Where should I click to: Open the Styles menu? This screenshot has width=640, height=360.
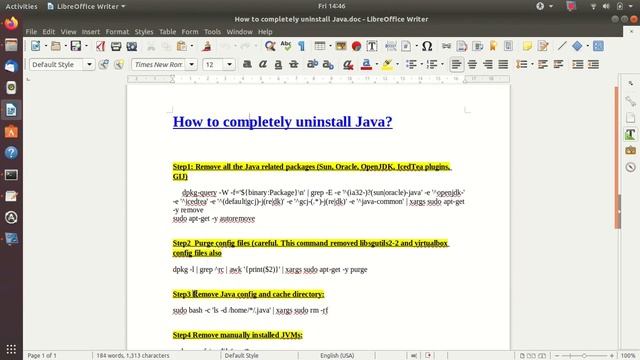coord(144,32)
